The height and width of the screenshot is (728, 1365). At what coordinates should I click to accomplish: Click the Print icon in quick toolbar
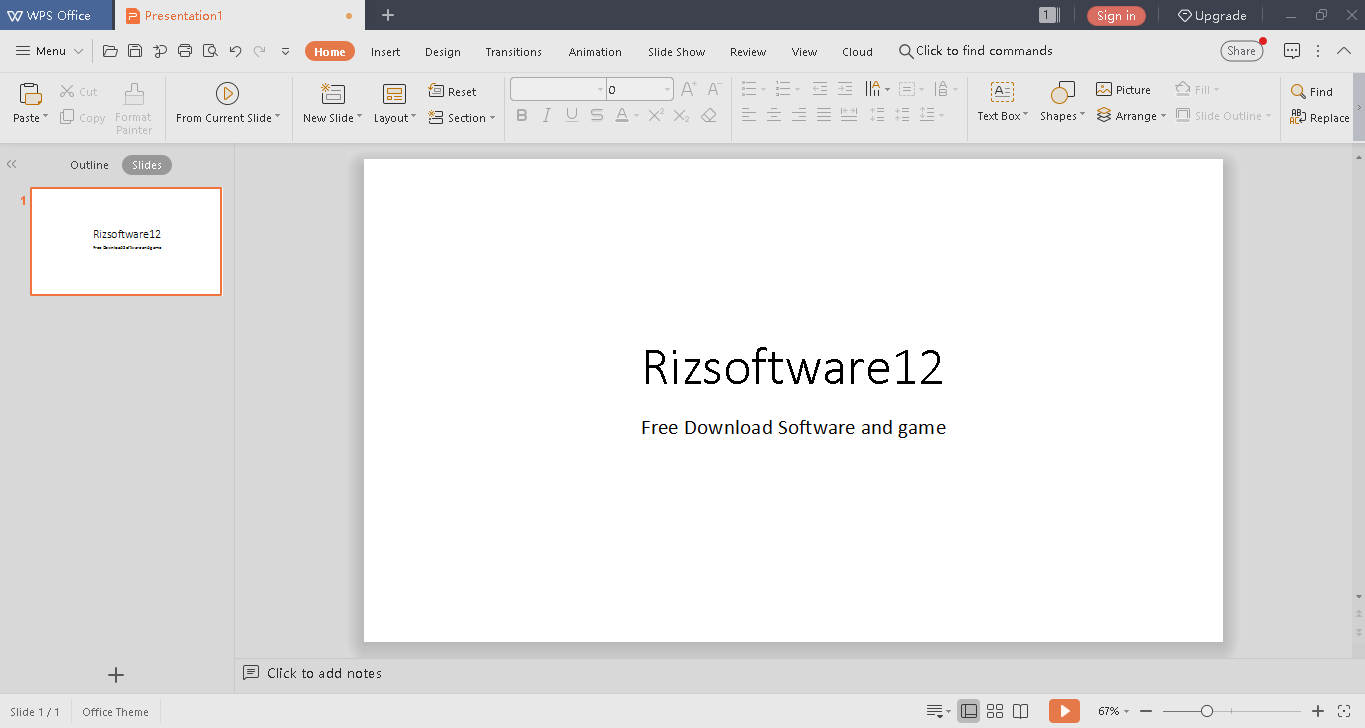(185, 51)
